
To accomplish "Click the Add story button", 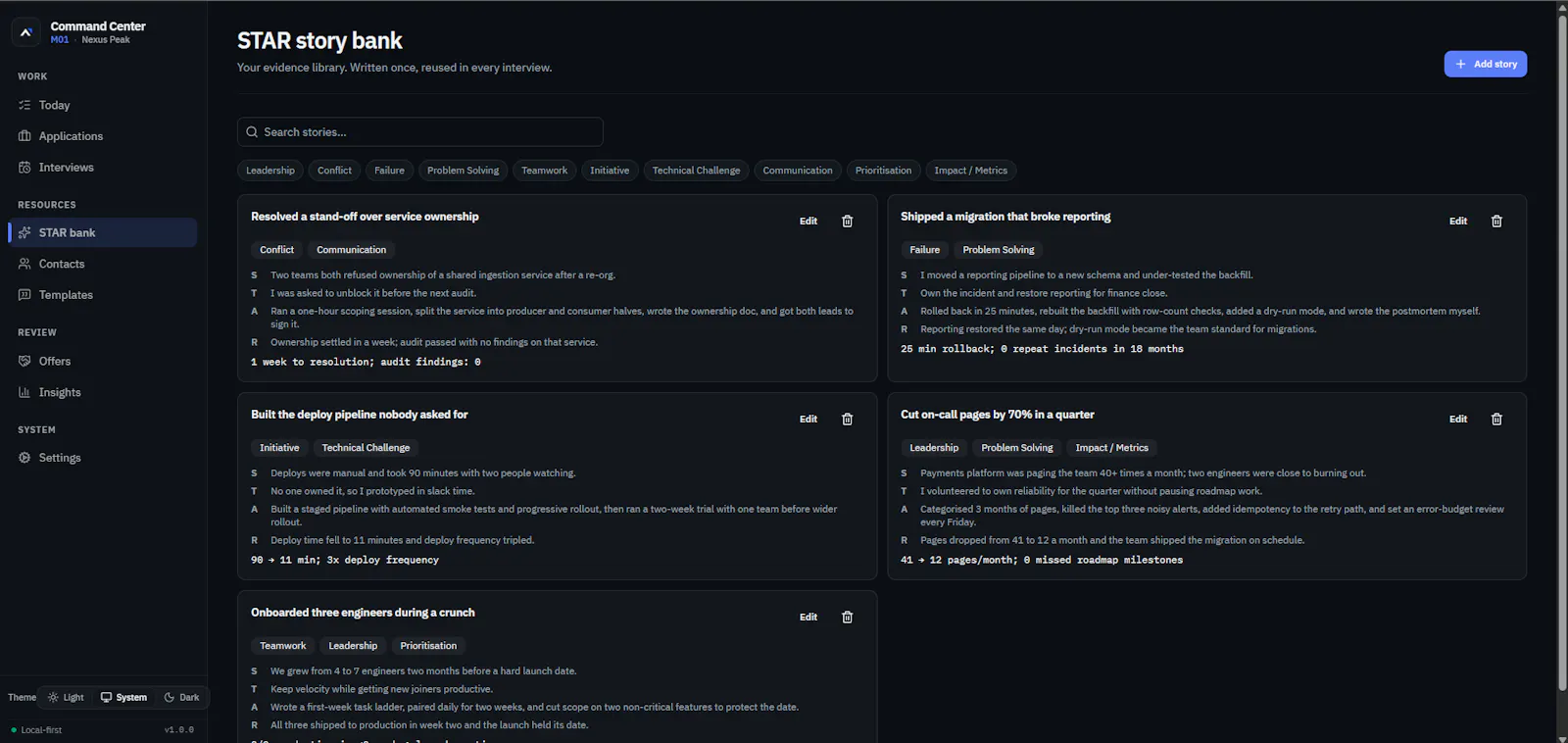I will [x=1486, y=64].
